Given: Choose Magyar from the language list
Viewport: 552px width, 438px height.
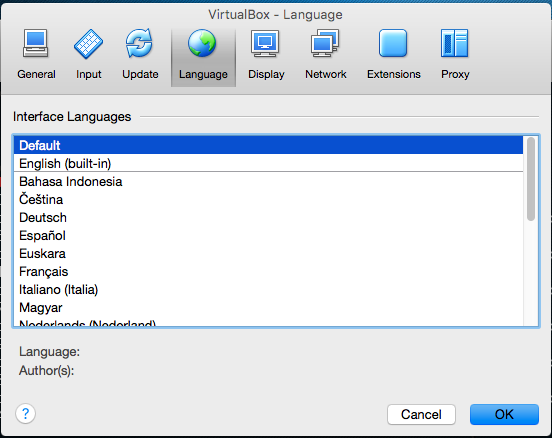Looking at the screenshot, I should click(268, 307).
